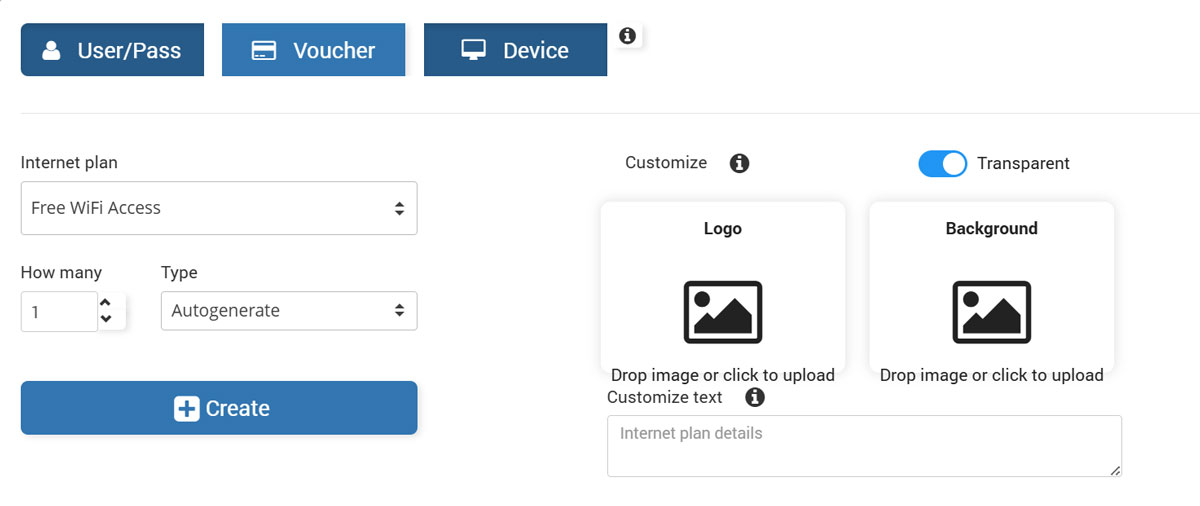Click the info icon beside Device tab
Viewport: 1200px width, 506px height.
coord(627,36)
